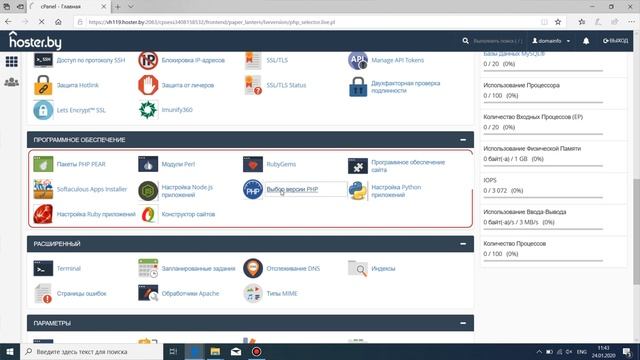This screenshot has width=640, height=360.
Task: Open the site software puzzle icon
Action: [x=358, y=166]
